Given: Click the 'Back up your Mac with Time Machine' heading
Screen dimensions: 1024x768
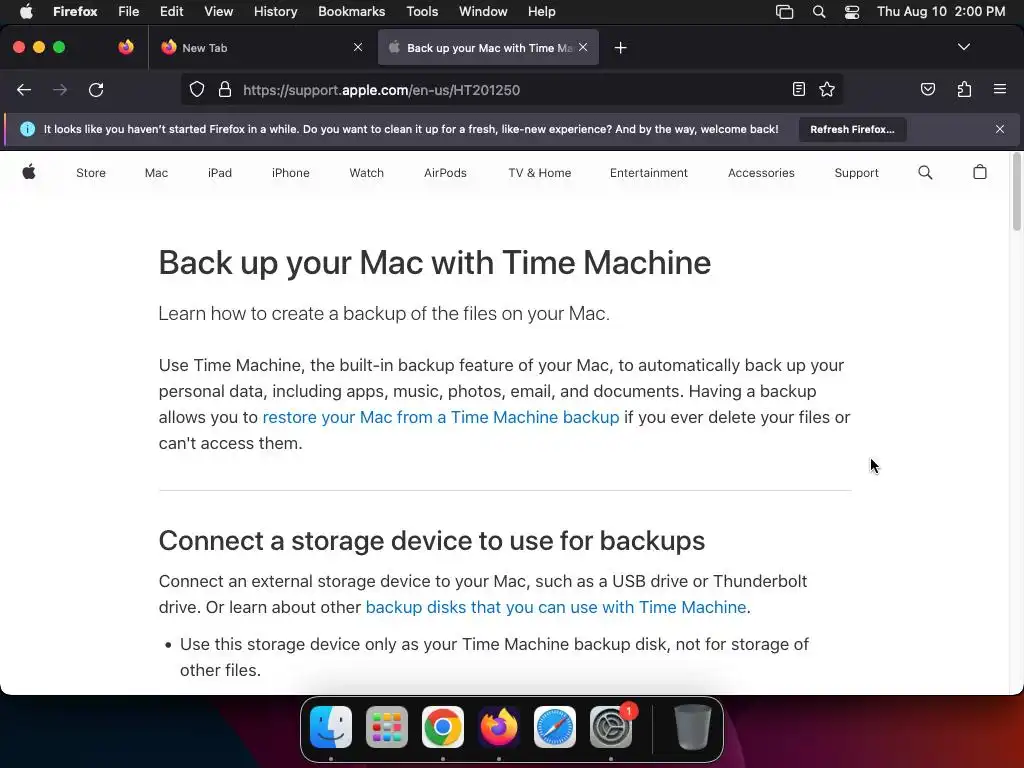Looking at the screenshot, I should click(x=435, y=263).
